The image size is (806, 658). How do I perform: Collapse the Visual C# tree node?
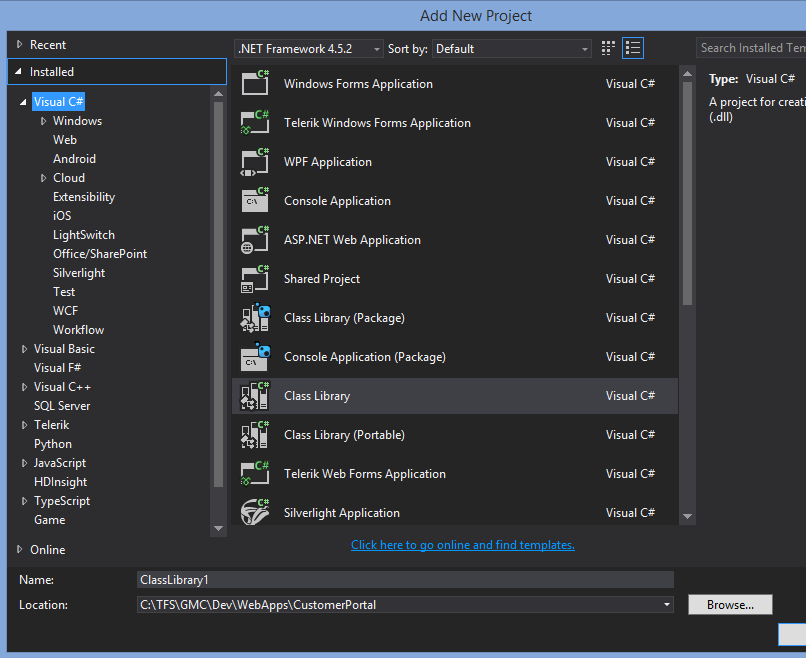click(x=23, y=102)
